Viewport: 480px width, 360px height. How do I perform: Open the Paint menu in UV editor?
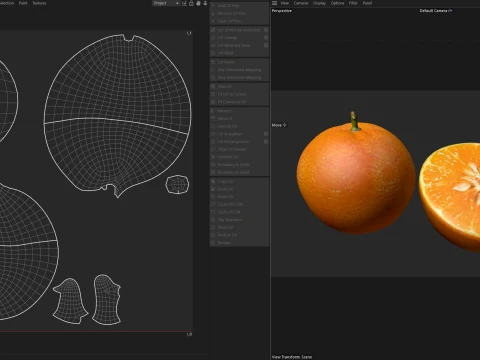(x=23, y=3)
